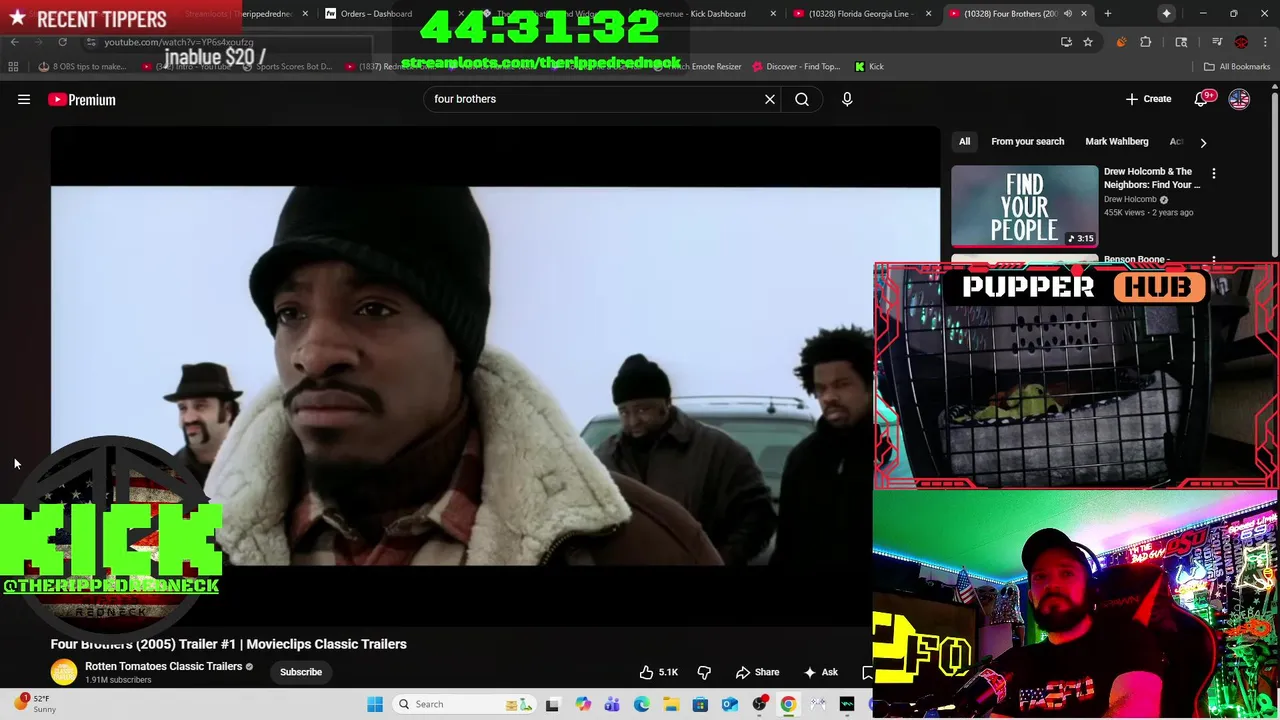Select the 'From your search' chip
The height and width of the screenshot is (720, 1280).
(1027, 142)
